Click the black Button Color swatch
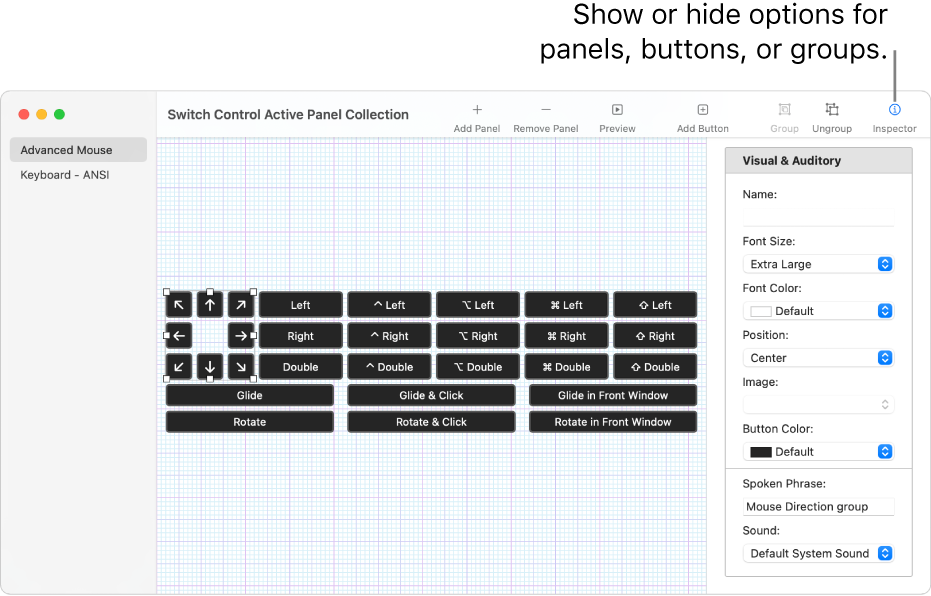The height and width of the screenshot is (596, 931). [x=761, y=452]
